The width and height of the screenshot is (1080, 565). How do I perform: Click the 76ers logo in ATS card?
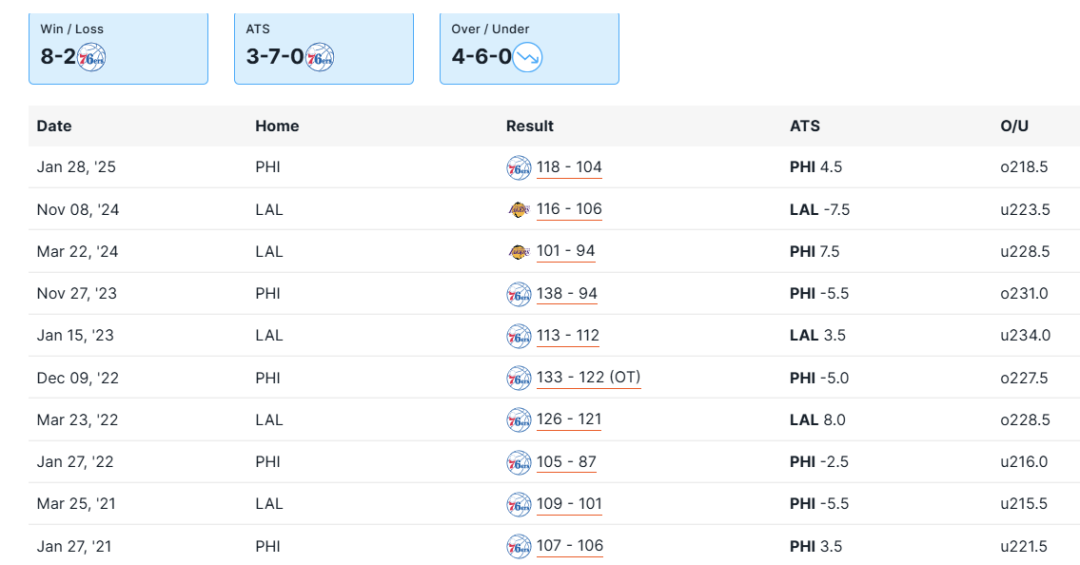(x=319, y=57)
